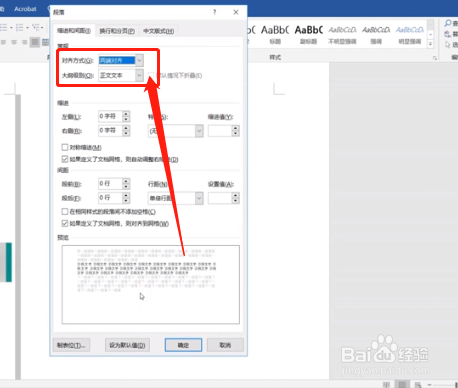Click the 段后 spacing after field

pos(110,198)
